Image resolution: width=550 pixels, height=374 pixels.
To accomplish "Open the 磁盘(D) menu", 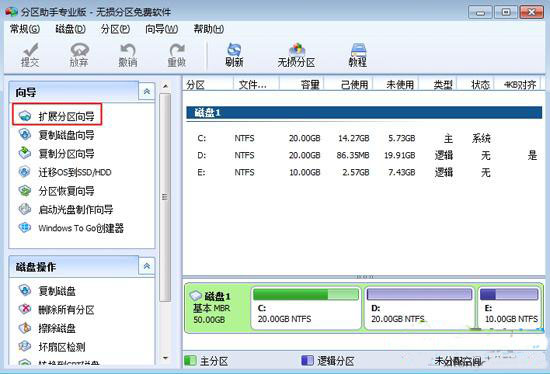I will point(71,29).
